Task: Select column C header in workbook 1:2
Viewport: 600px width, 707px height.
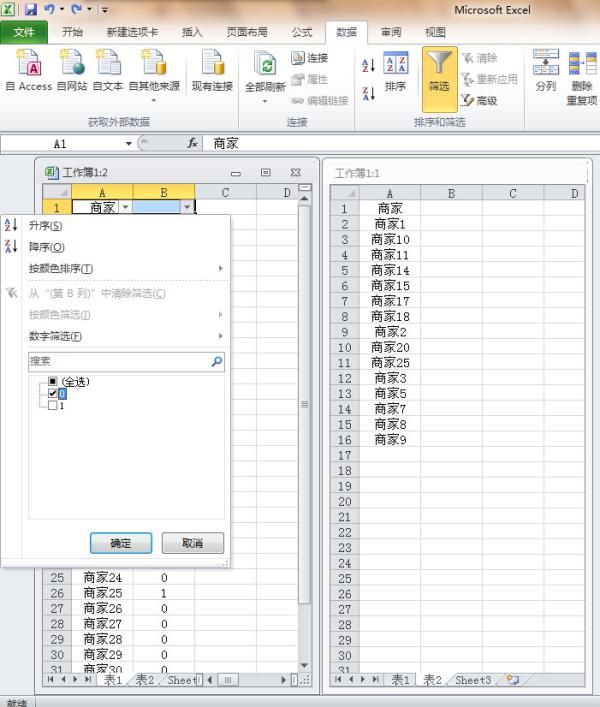Action: (225, 193)
